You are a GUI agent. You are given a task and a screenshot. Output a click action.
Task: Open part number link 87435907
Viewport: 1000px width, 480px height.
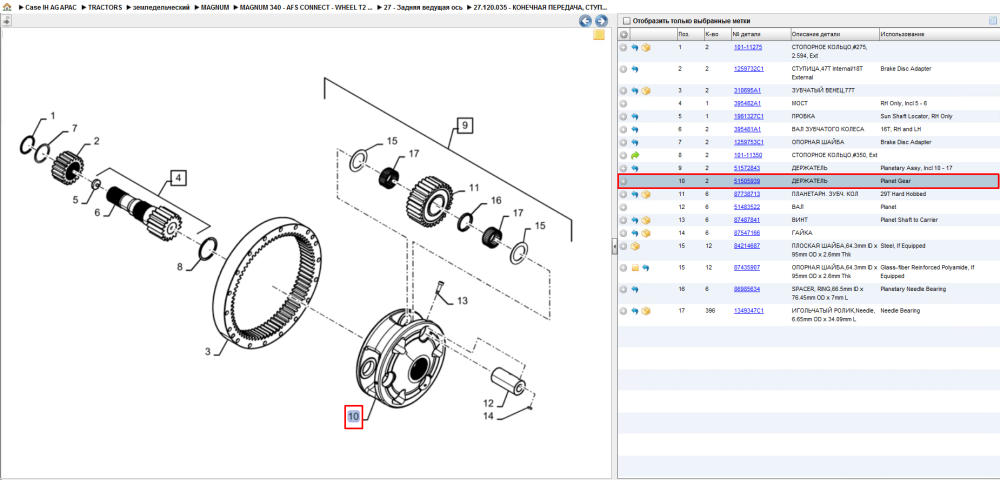pyautogui.click(x=747, y=268)
